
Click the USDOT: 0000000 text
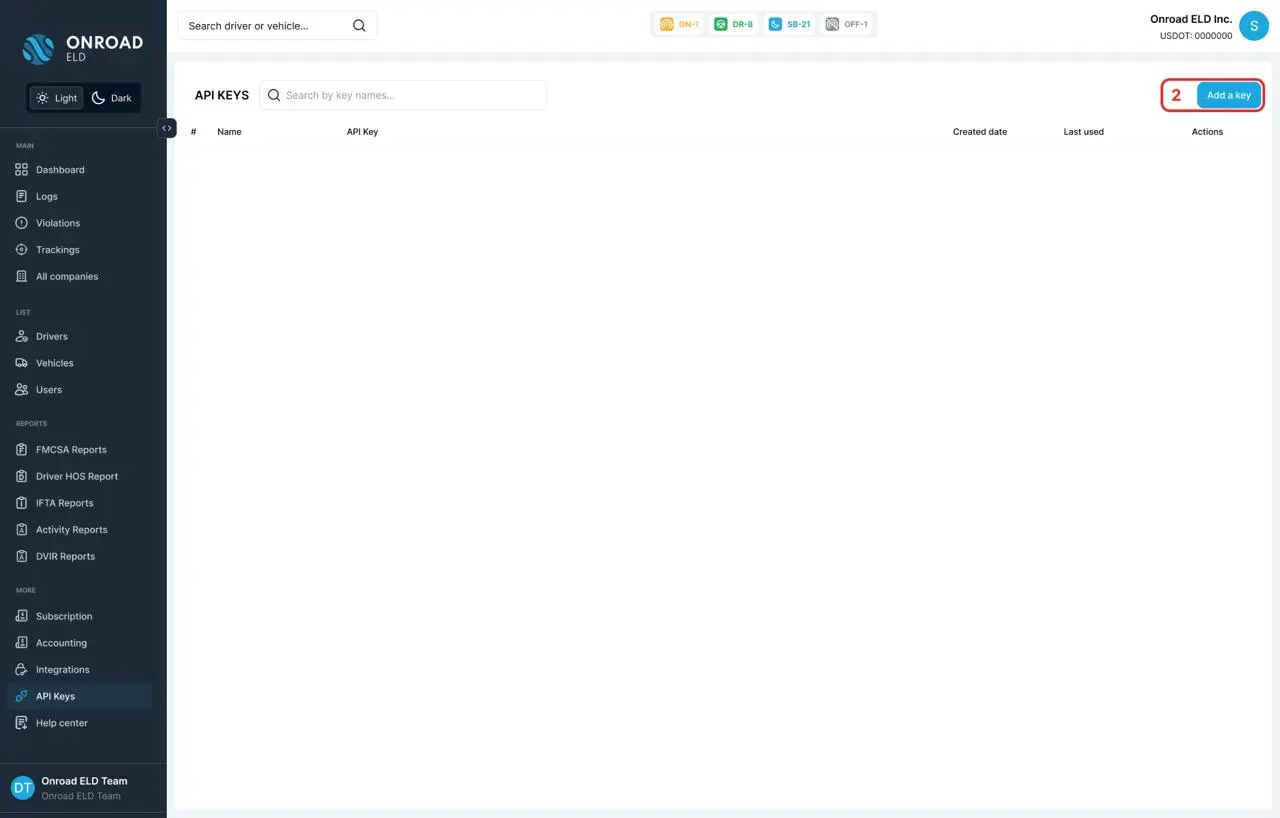tap(1196, 36)
